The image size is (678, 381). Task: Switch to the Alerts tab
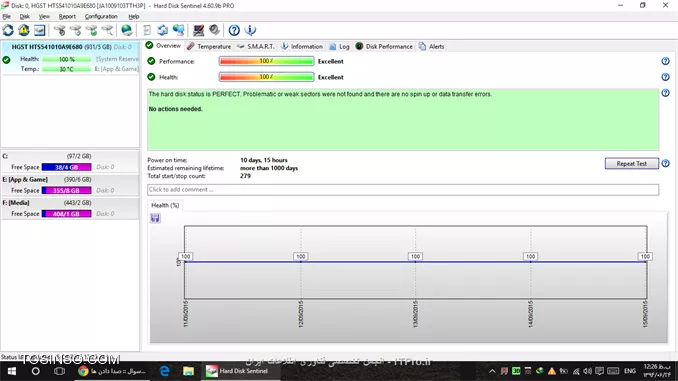[432, 46]
